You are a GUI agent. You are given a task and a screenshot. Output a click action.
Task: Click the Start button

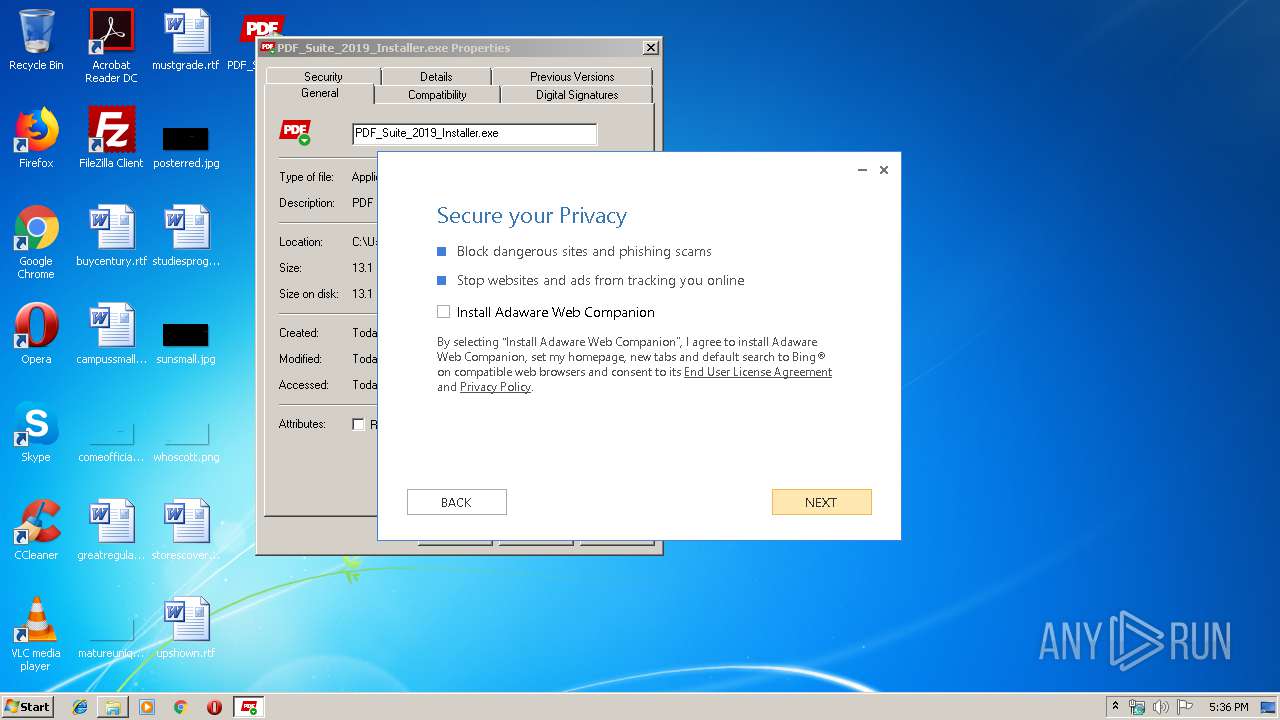click(x=27, y=707)
